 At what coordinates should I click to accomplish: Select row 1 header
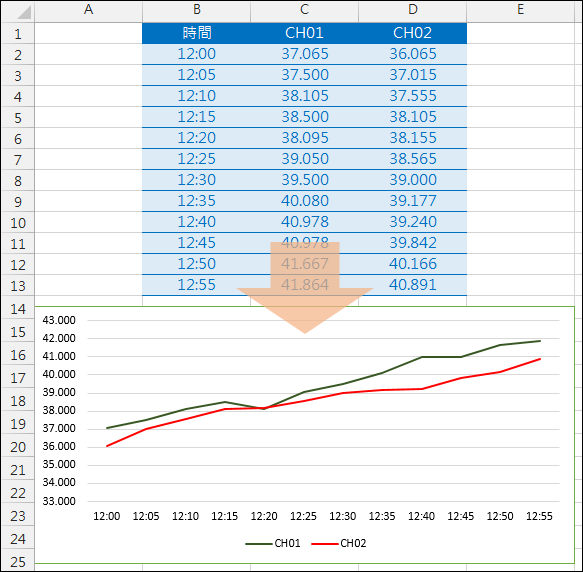click(17, 33)
